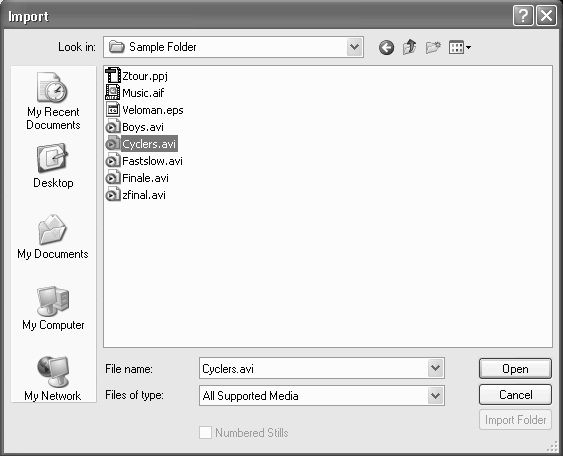
Task: Select the Music.aif audio file
Action: [x=135, y=93]
